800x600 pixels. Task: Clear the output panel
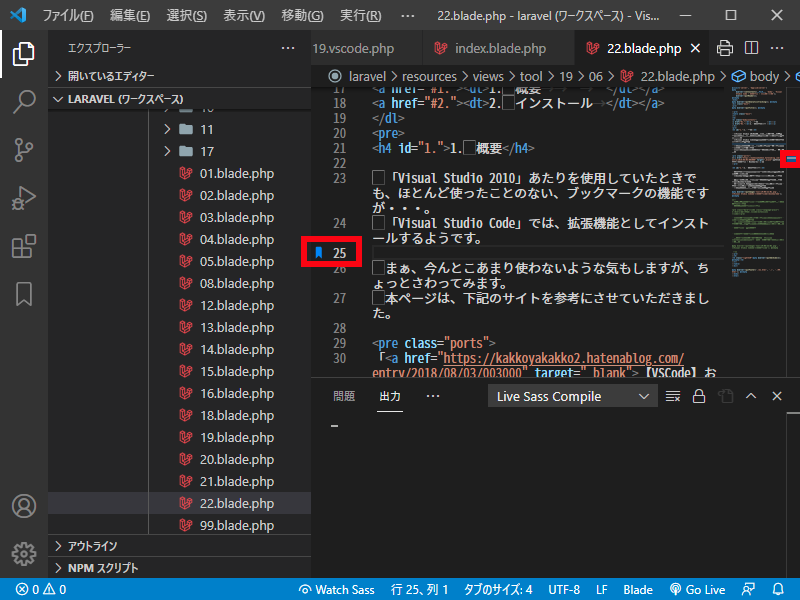pos(673,396)
